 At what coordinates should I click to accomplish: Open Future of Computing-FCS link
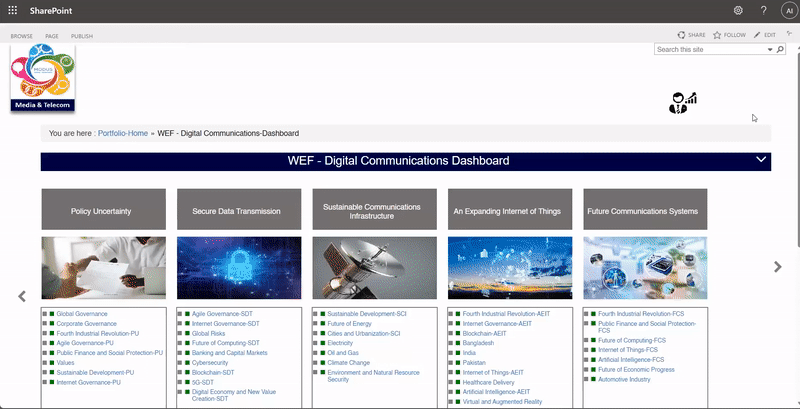[x=632, y=340]
